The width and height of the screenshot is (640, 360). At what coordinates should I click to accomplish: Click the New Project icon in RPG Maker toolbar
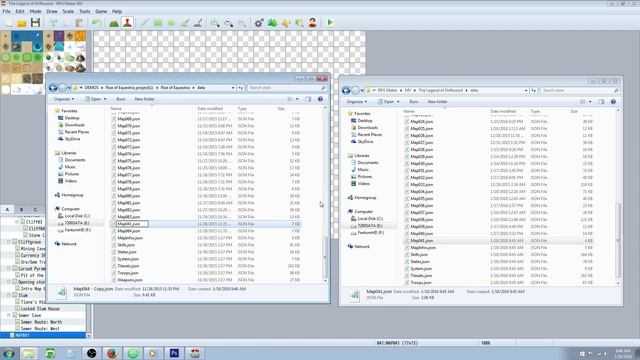click(x=9, y=23)
